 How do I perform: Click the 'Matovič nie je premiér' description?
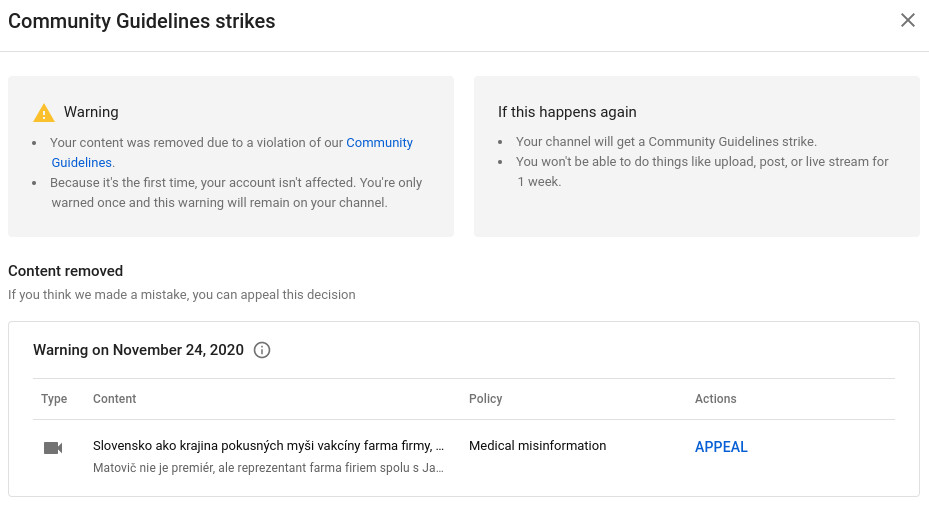tap(267, 467)
